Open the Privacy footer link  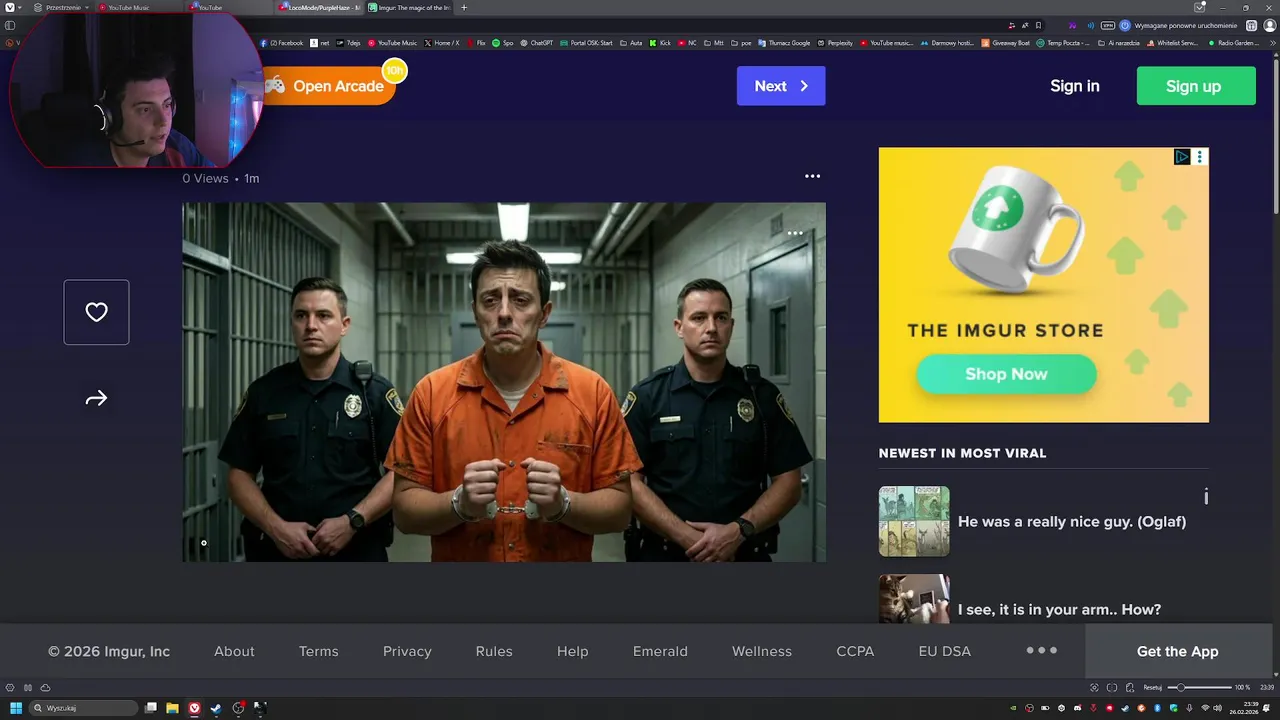pyautogui.click(x=407, y=651)
